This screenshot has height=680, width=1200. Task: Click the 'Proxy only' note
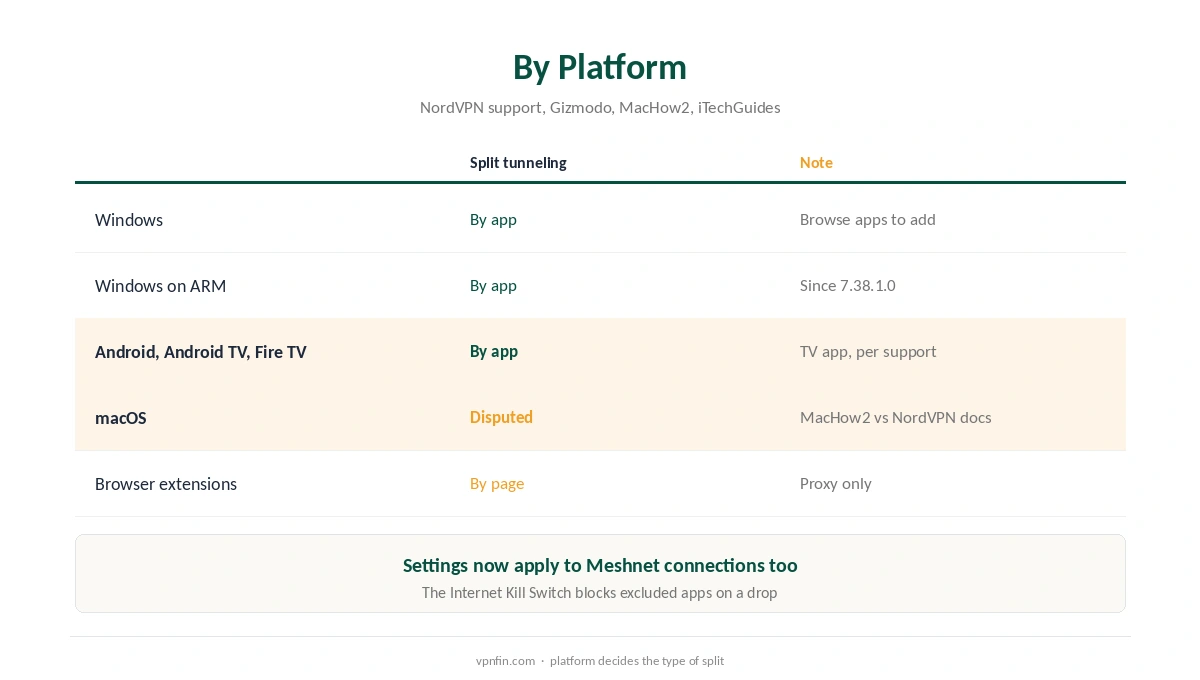(836, 483)
